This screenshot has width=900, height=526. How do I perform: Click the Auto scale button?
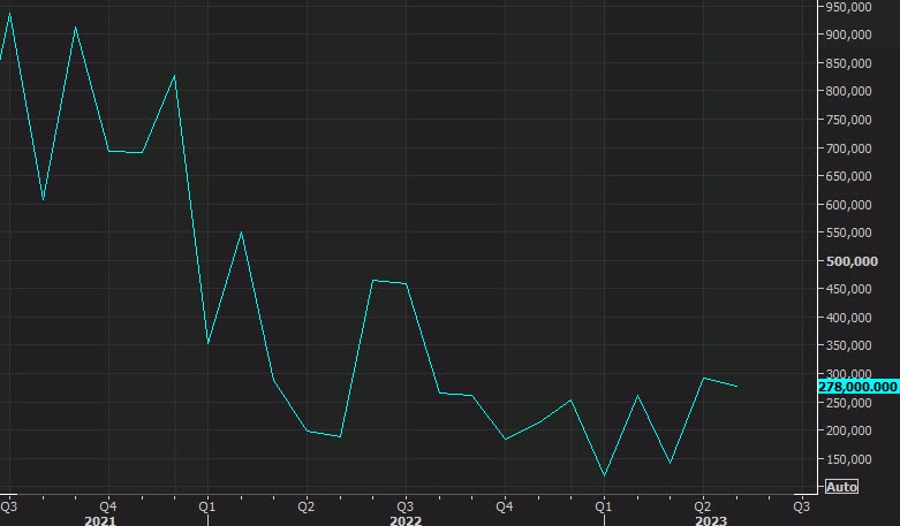point(841,487)
